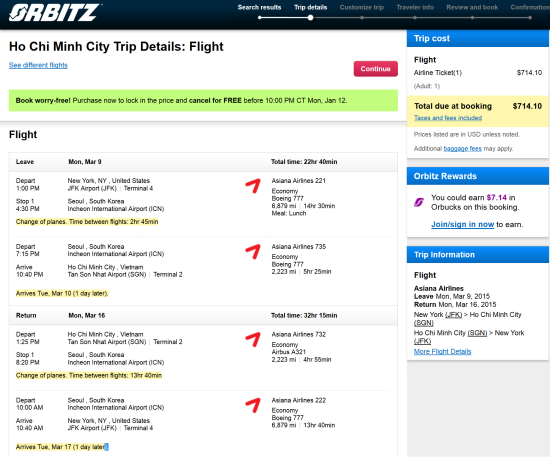Open the Customize trip step
Screen dimensions: 550x457
(362, 7)
